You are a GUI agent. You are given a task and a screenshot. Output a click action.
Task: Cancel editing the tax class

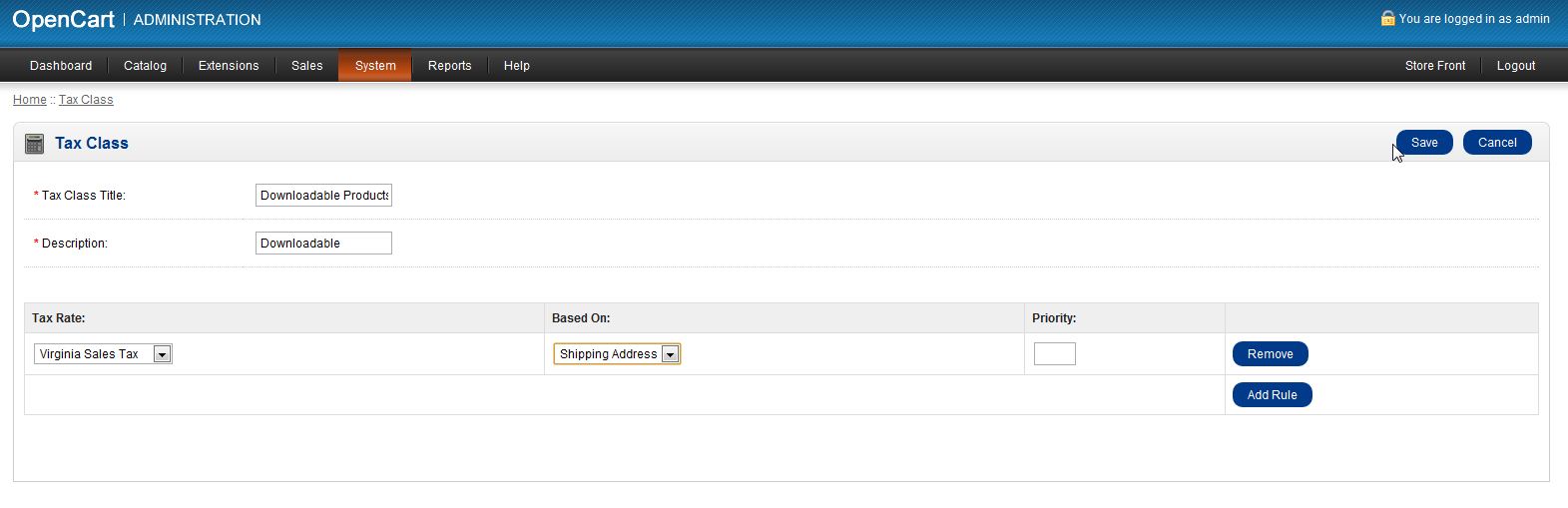1497,143
